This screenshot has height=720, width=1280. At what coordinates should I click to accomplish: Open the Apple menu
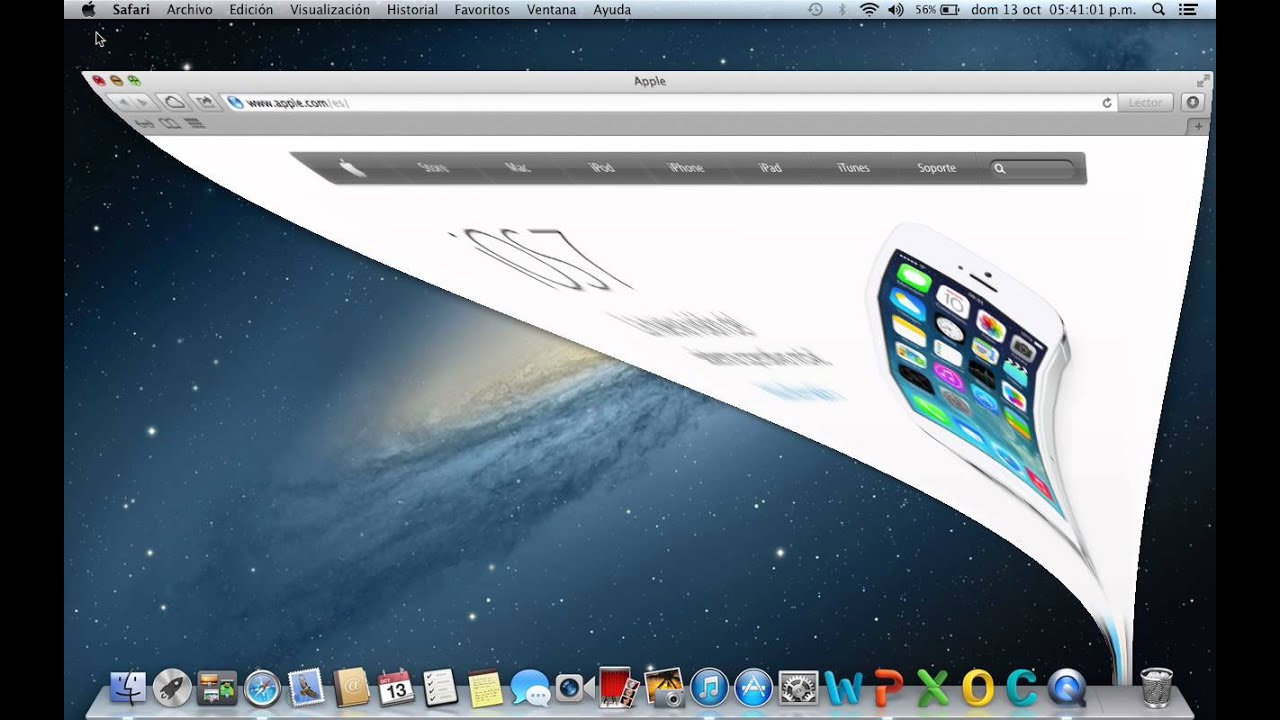coord(88,10)
